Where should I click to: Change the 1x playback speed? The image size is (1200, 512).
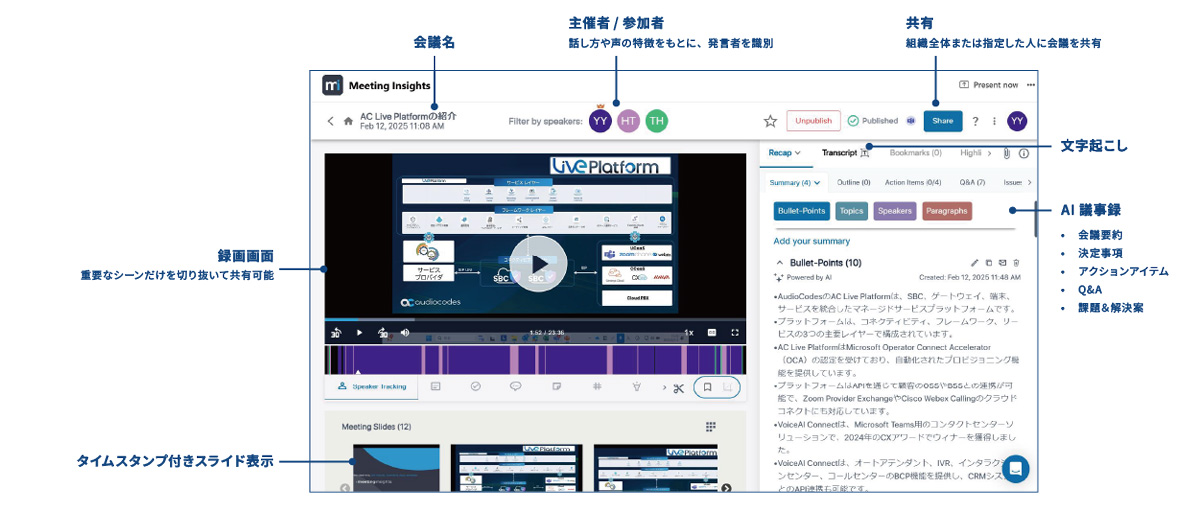point(688,332)
